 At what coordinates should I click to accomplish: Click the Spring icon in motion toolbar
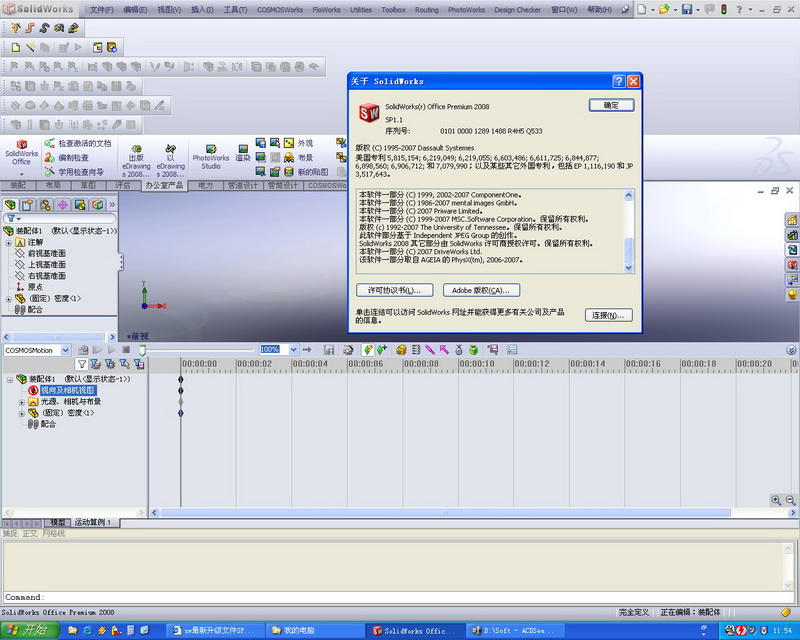(416, 350)
